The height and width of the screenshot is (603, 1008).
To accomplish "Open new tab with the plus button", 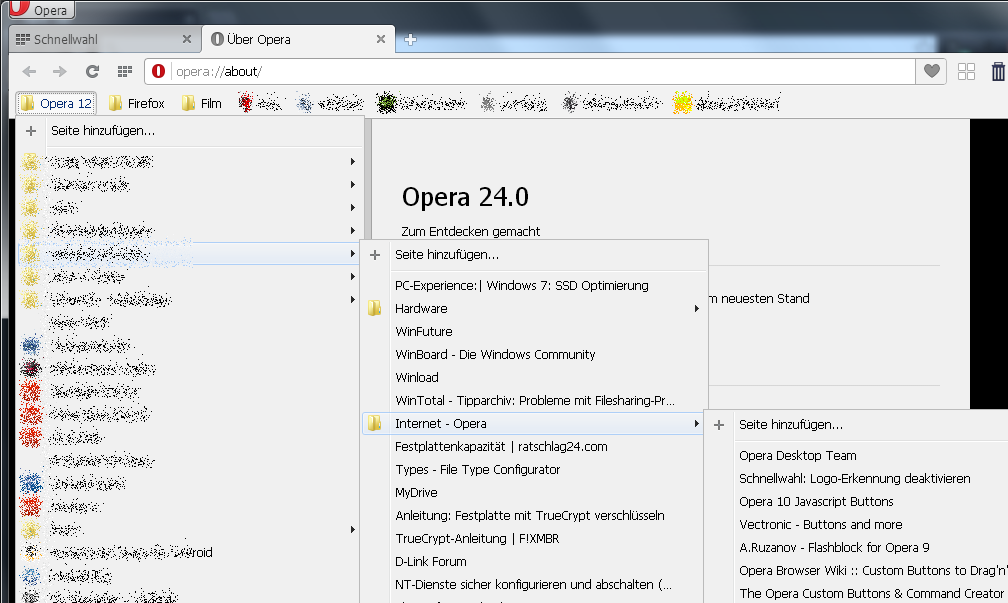I will coord(410,40).
